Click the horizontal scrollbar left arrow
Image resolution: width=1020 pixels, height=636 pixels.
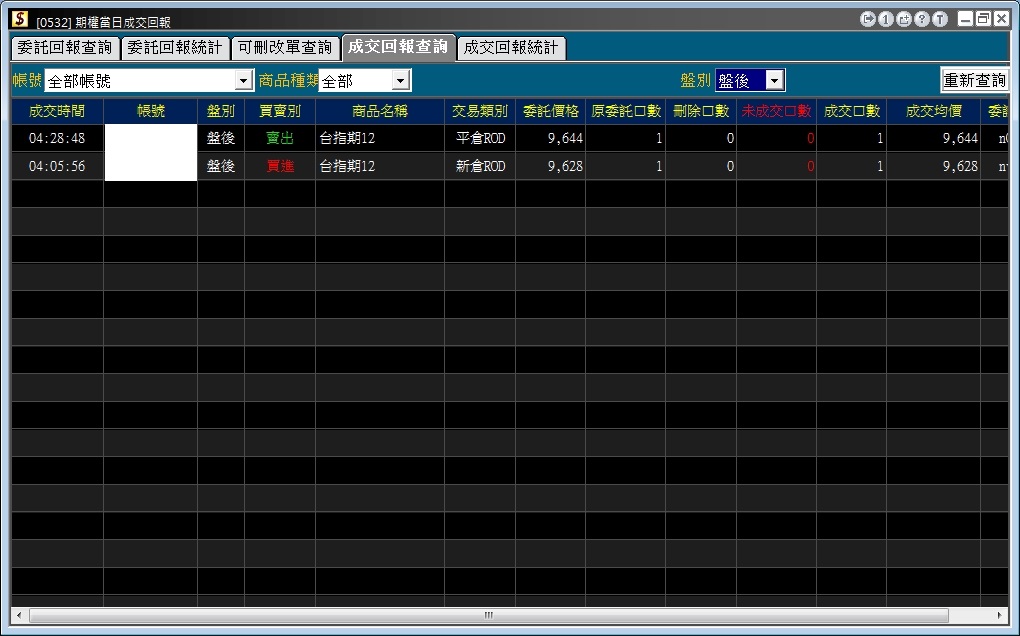pos(19,615)
